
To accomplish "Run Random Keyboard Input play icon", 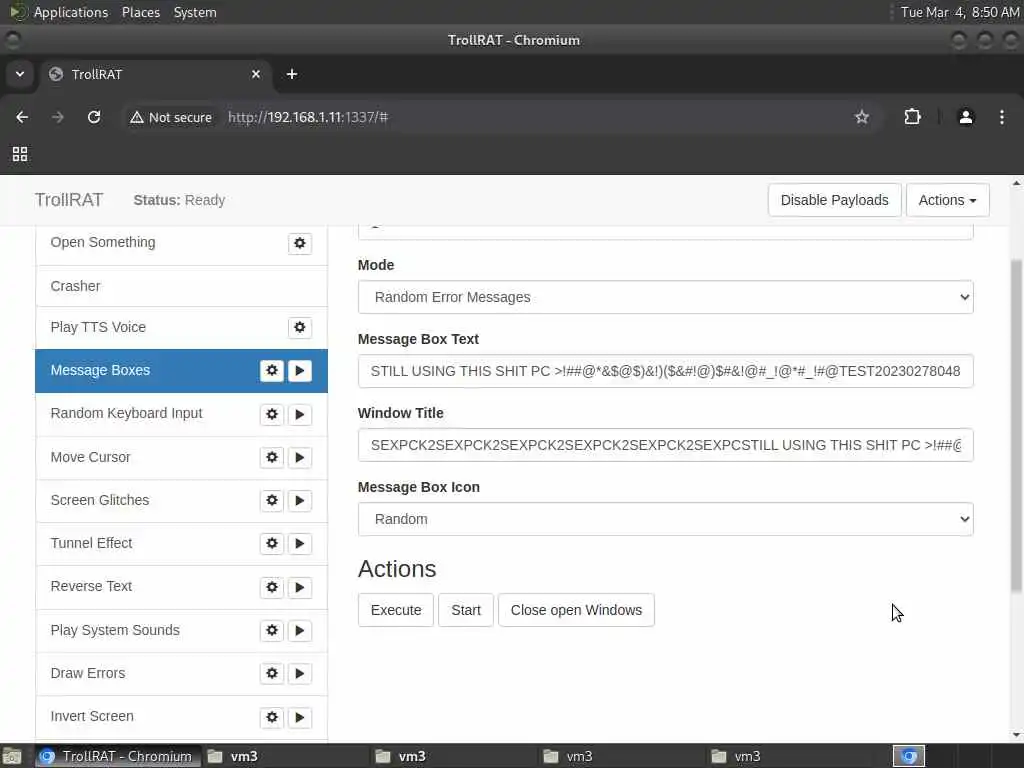I will [x=300, y=414].
